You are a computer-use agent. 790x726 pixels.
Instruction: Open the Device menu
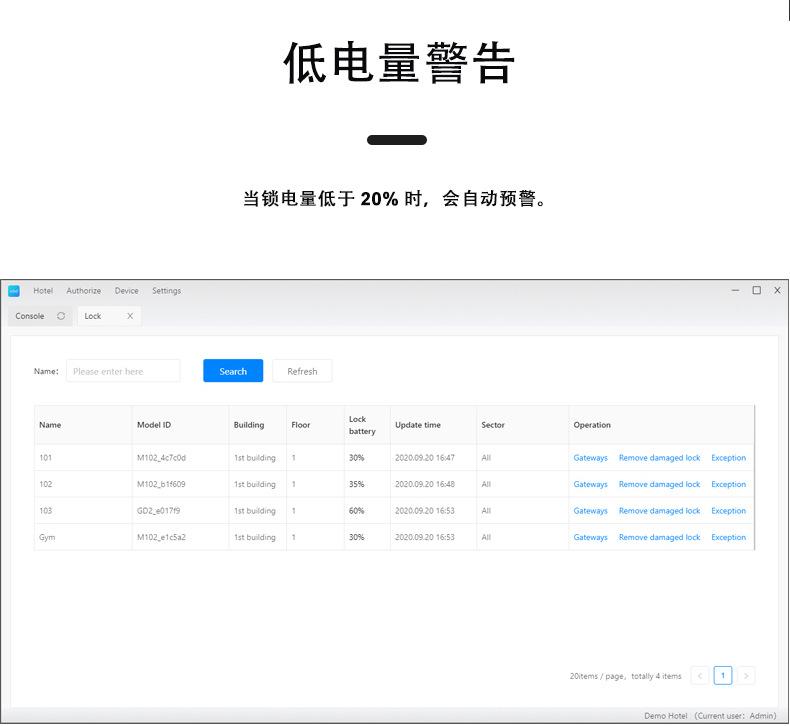[127, 291]
